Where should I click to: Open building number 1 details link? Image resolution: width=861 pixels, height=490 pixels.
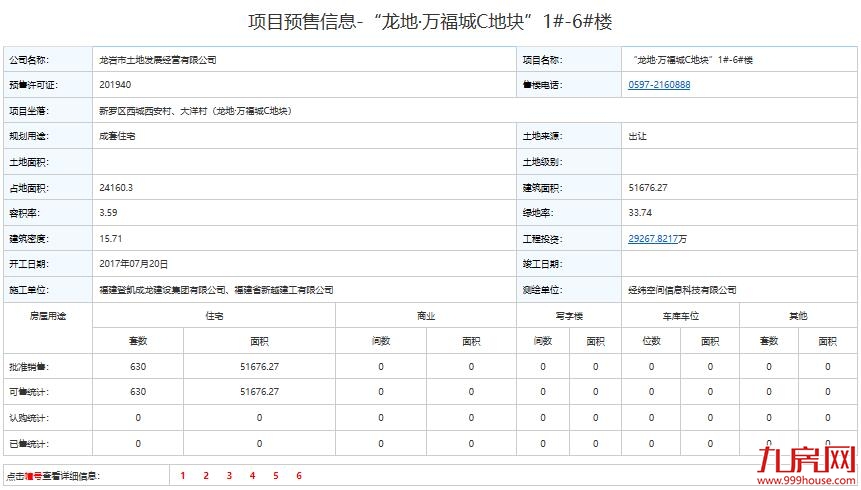coord(182,476)
